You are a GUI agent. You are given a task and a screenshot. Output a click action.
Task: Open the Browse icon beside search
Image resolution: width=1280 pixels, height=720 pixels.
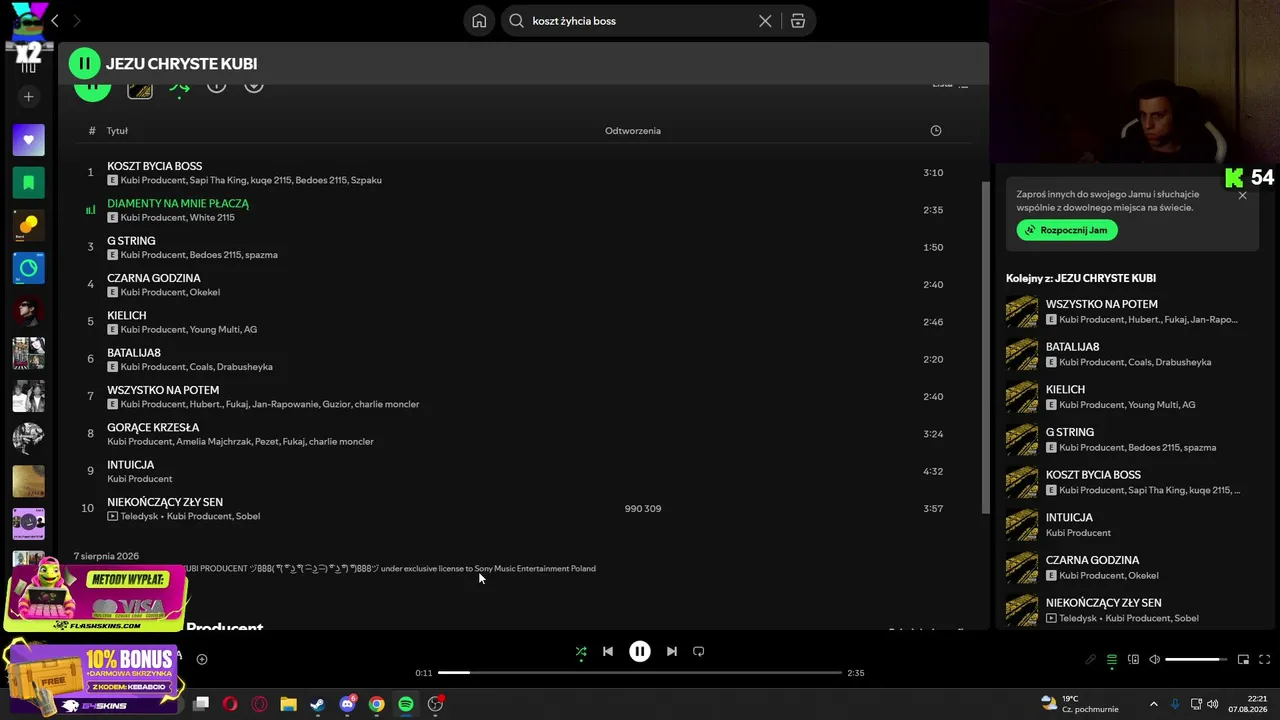tap(798, 21)
